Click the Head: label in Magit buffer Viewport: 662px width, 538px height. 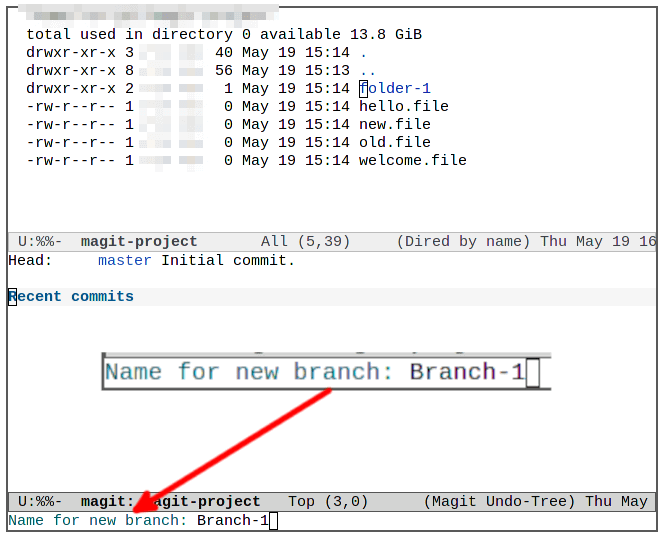pos(30,261)
